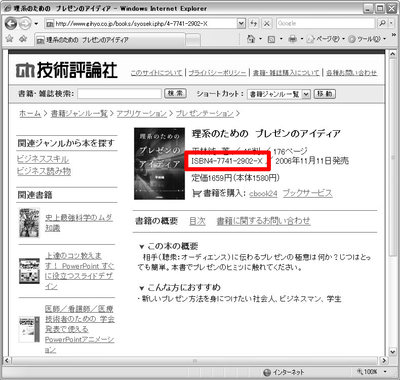
Task: Click the Print toolbar icon
Action: coord(292,39)
